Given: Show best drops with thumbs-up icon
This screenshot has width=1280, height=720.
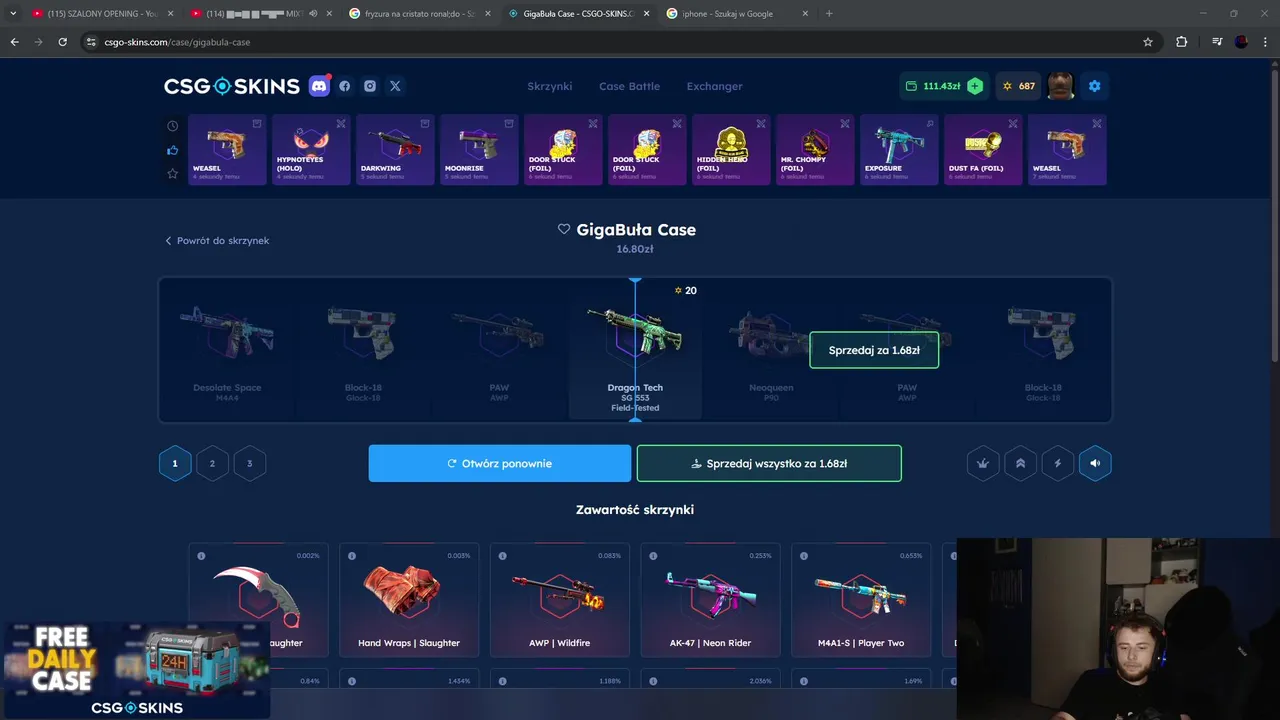Looking at the screenshot, I should (172, 150).
